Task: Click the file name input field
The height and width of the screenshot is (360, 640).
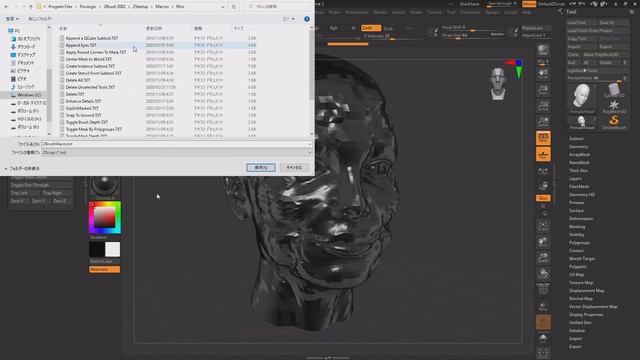Action: coord(177,144)
